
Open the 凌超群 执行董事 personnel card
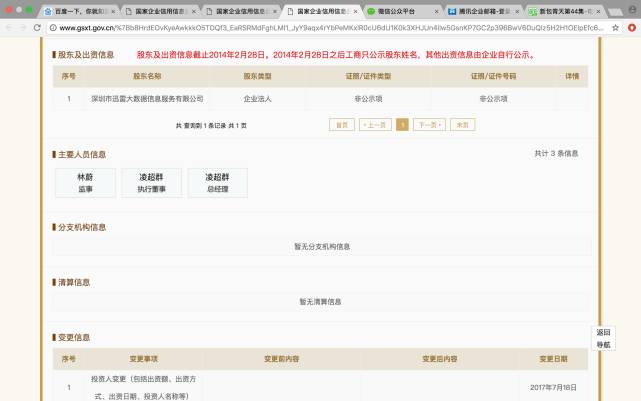coord(151,183)
